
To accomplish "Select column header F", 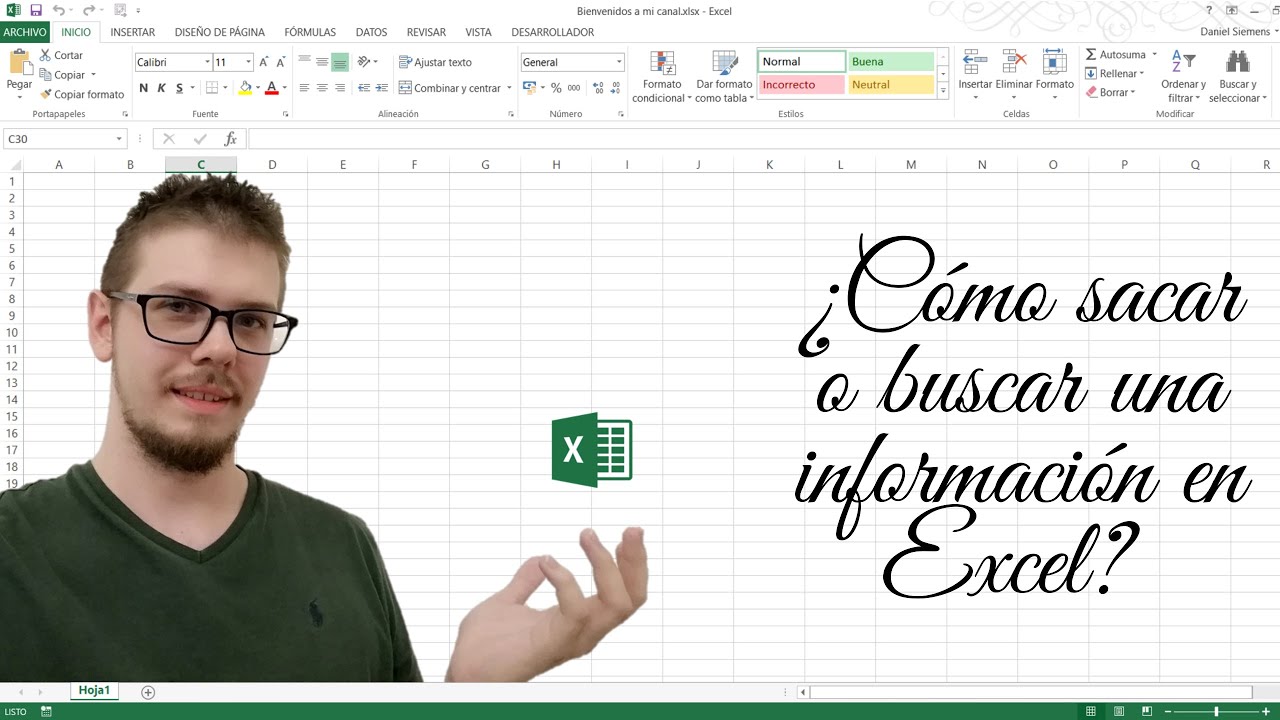I will [x=414, y=165].
